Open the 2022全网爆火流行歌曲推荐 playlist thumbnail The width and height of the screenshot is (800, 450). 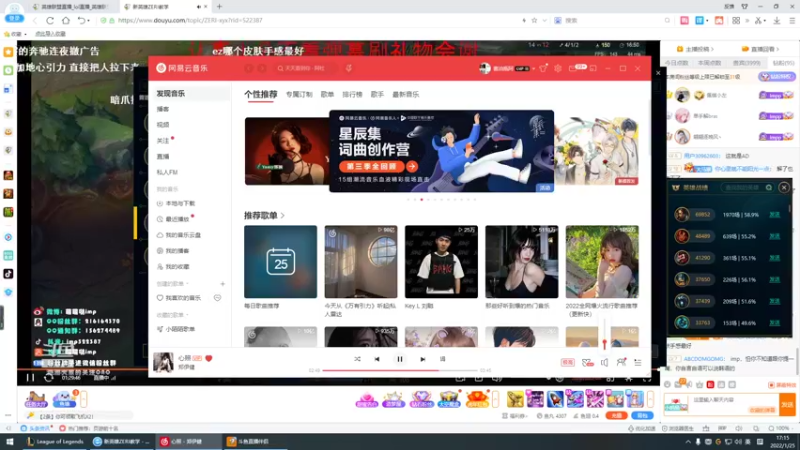pyautogui.click(x=602, y=262)
